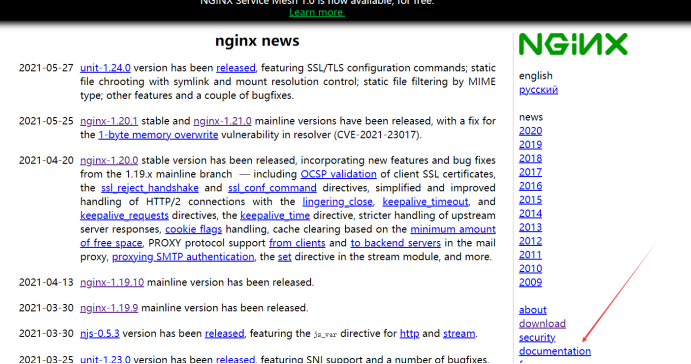
Task: Open the nginx-1.20.1 stable link
Action: coord(109,121)
